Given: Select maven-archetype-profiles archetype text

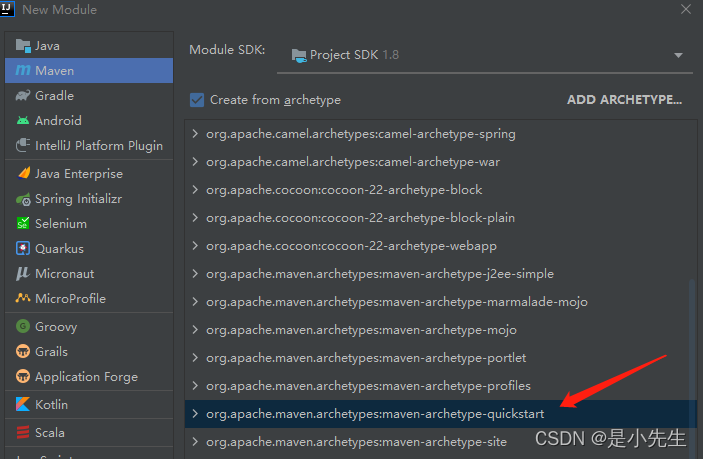Looking at the screenshot, I should 368,386.
